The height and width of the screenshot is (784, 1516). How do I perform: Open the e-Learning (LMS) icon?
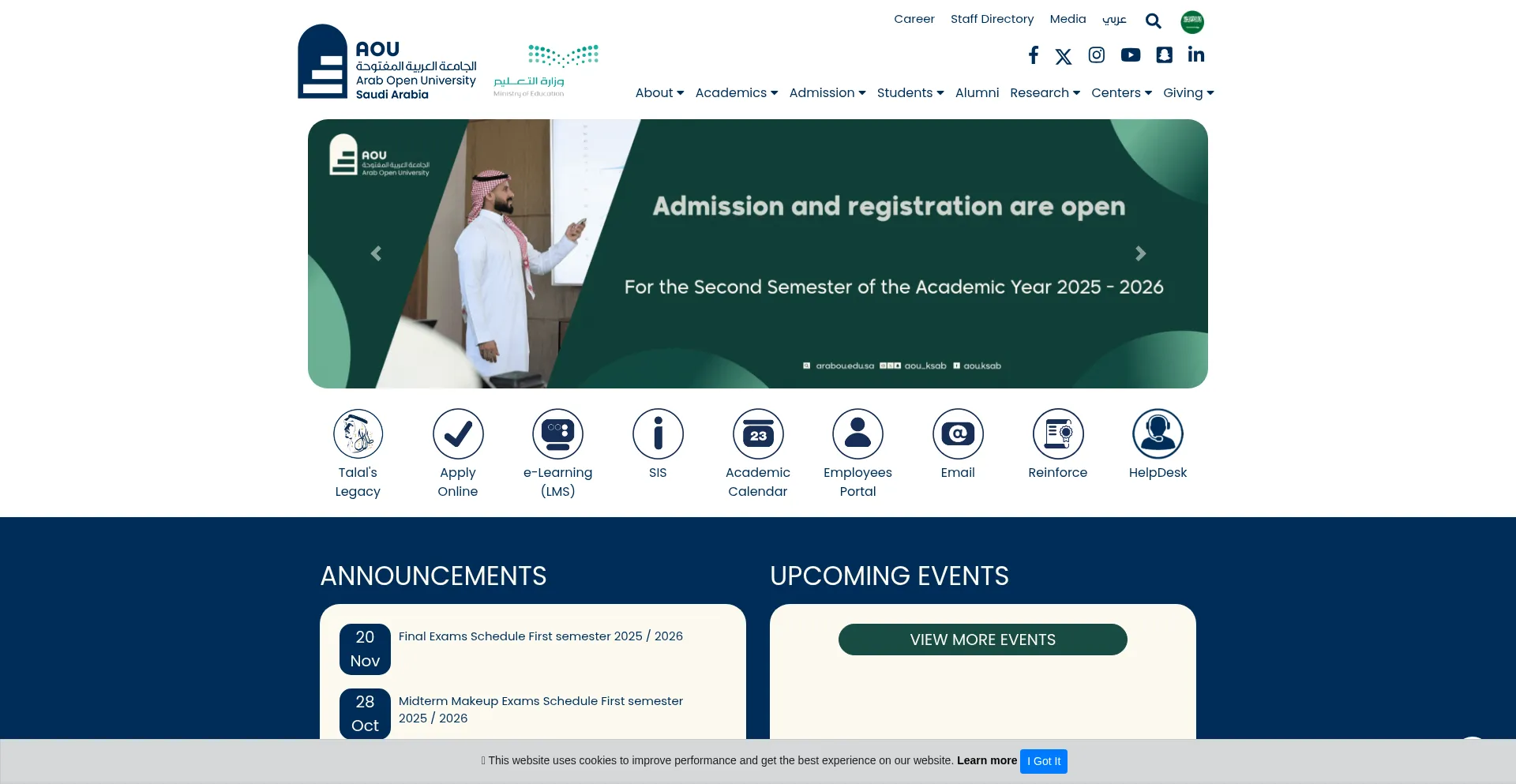click(x=557, y=434)
